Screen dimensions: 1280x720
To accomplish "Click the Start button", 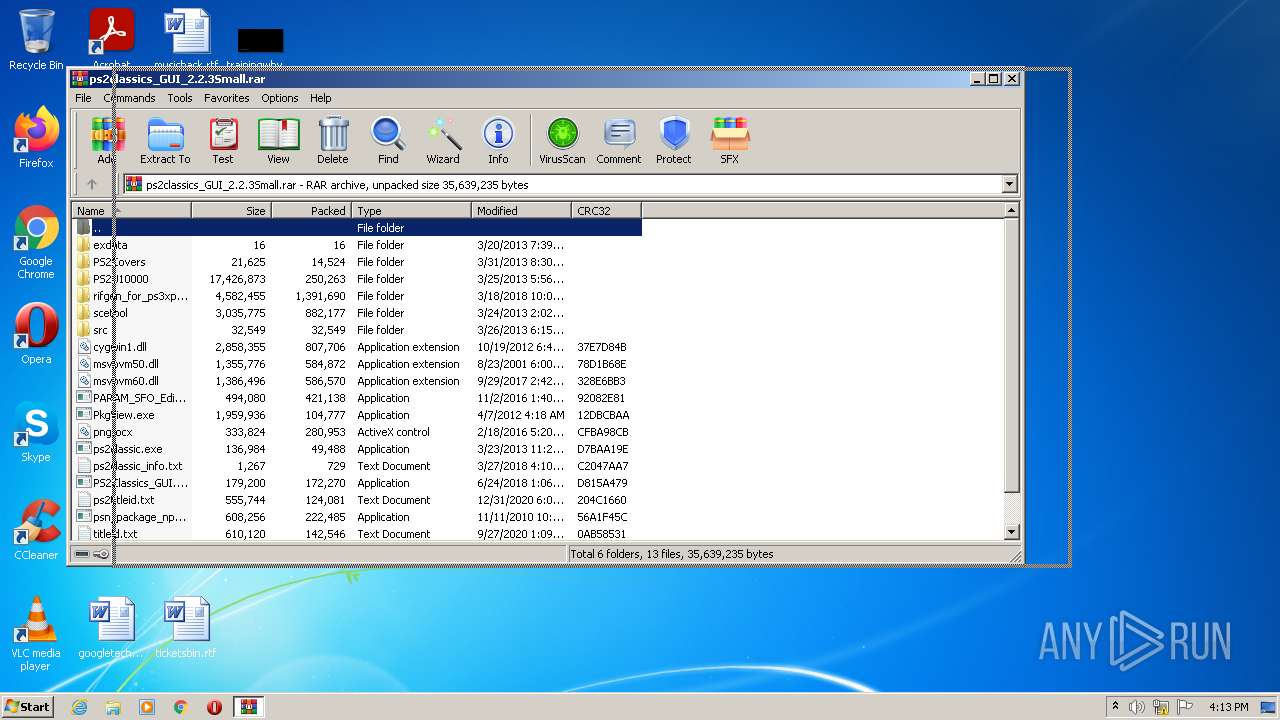I will pos(28,706).
